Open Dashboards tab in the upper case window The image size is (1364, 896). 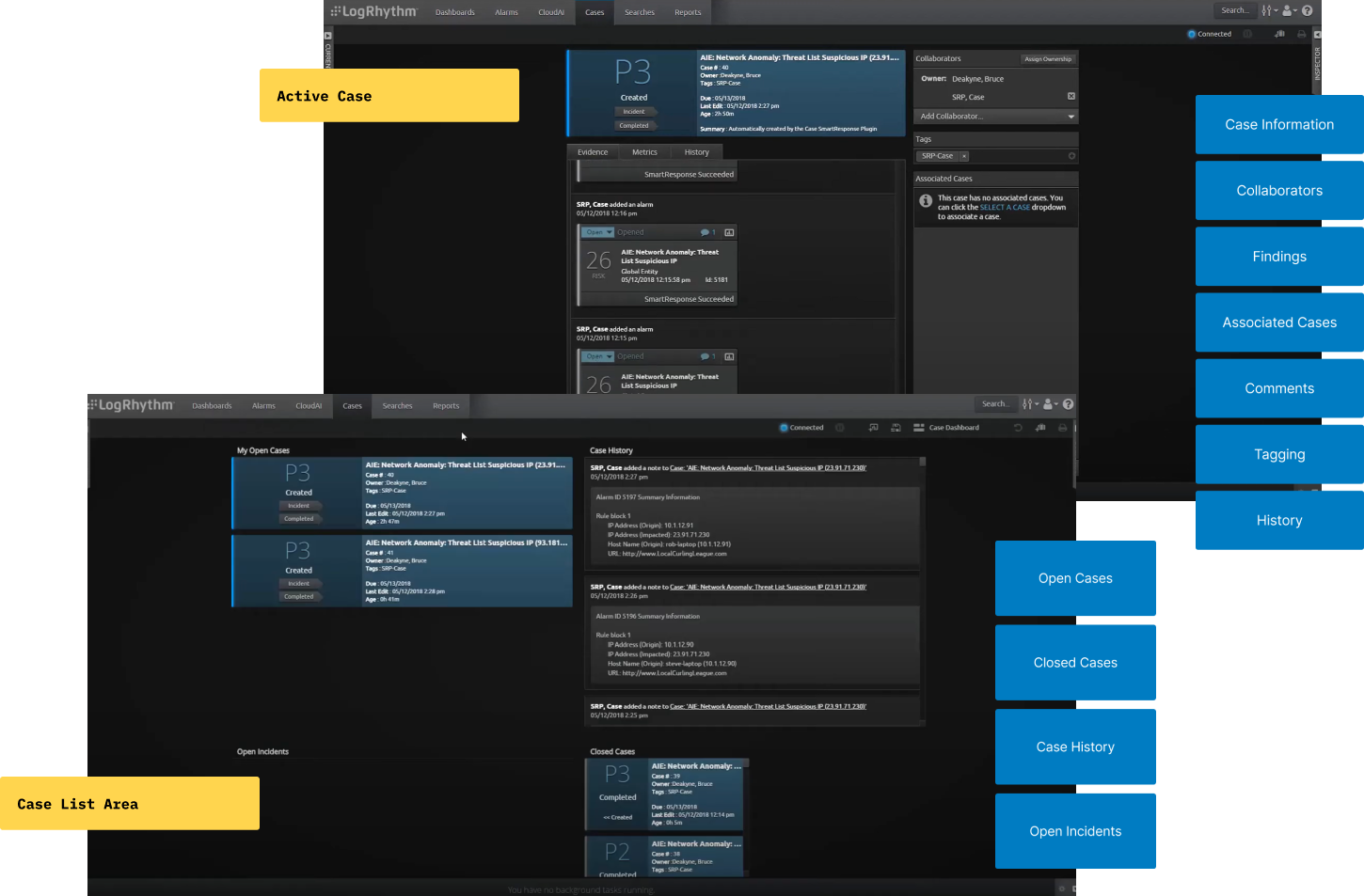454,12
